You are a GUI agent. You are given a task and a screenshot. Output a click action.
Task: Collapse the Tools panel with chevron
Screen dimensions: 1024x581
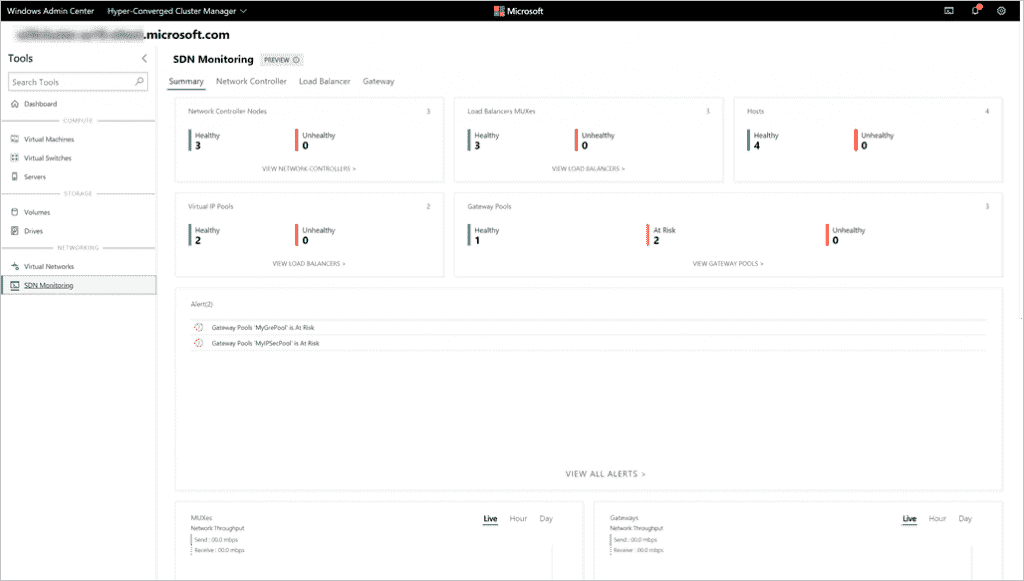coord(144,58)
